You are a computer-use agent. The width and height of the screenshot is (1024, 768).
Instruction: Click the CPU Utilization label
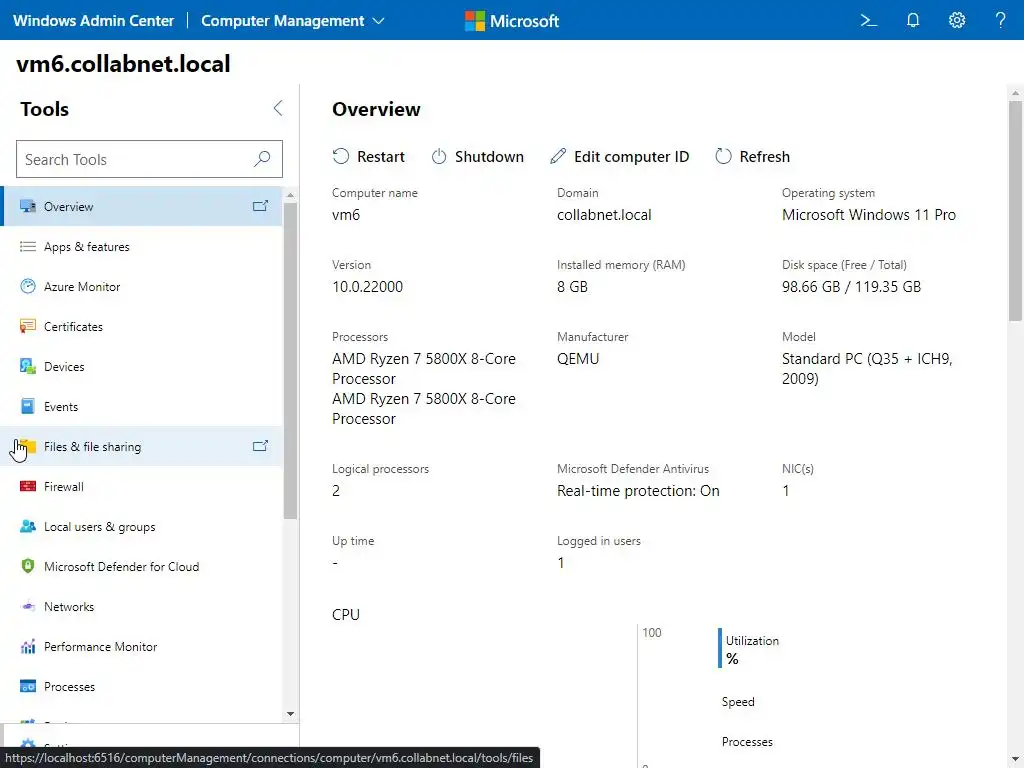pyautogui.click(x=752, y=641)
